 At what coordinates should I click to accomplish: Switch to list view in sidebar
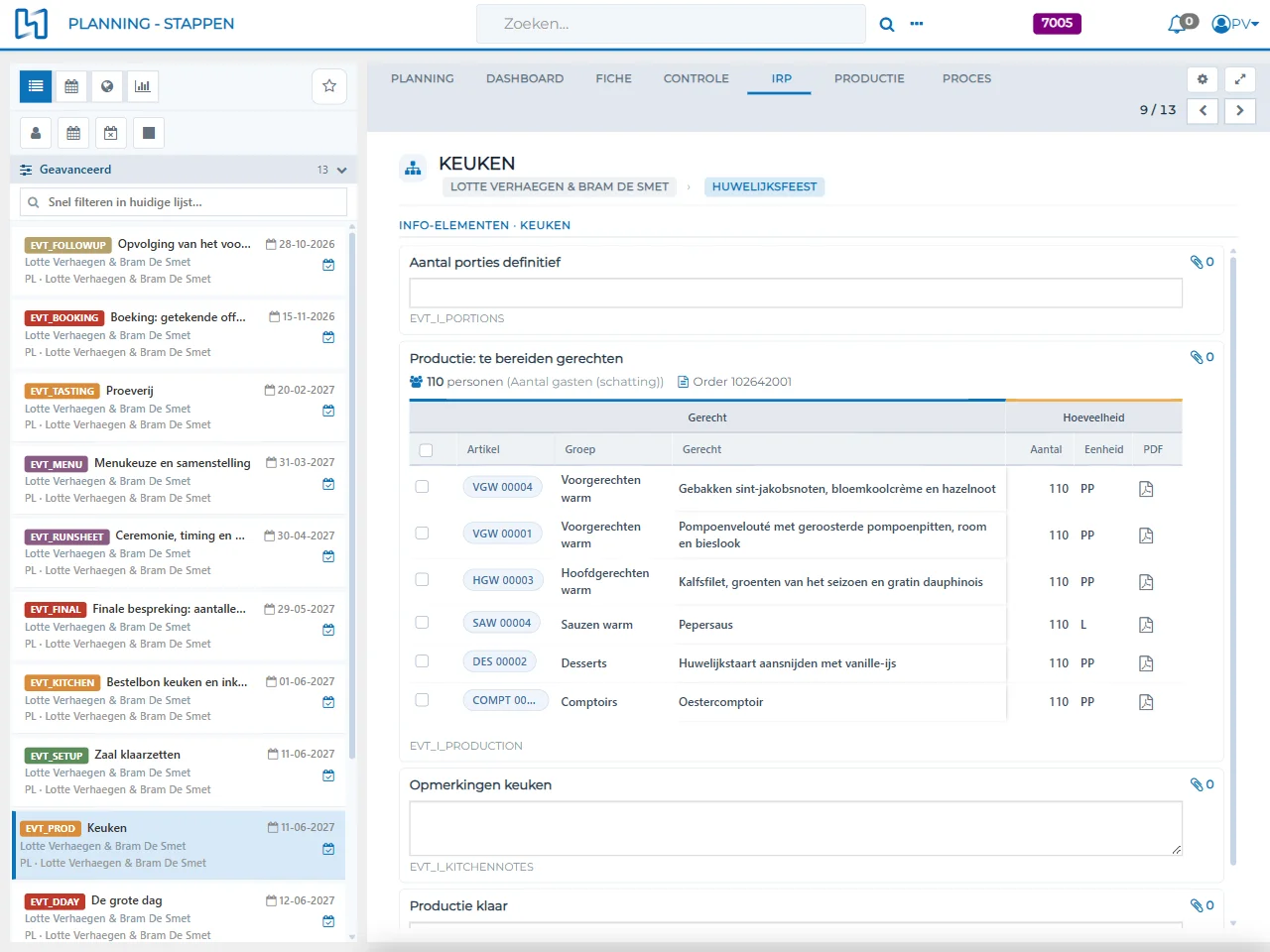(x=36, y=86)
